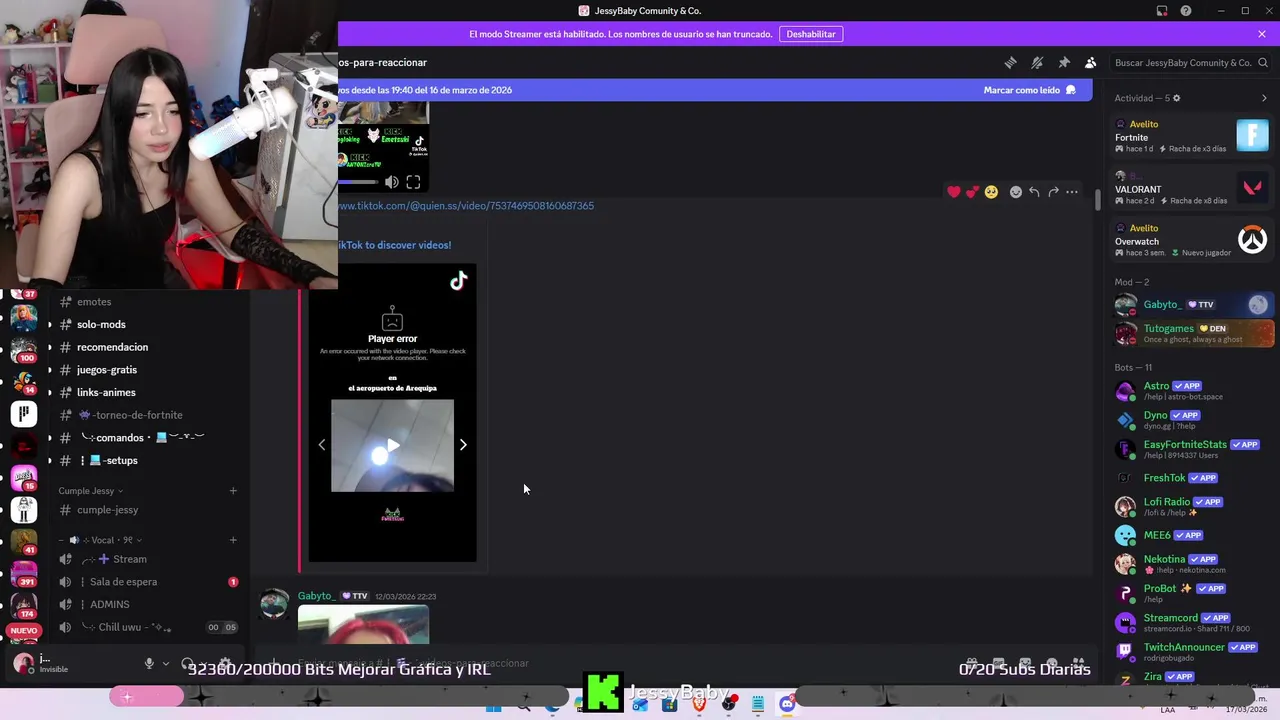
Task: Click Deshabilitar streamer mode button
Action: point(811,34)
